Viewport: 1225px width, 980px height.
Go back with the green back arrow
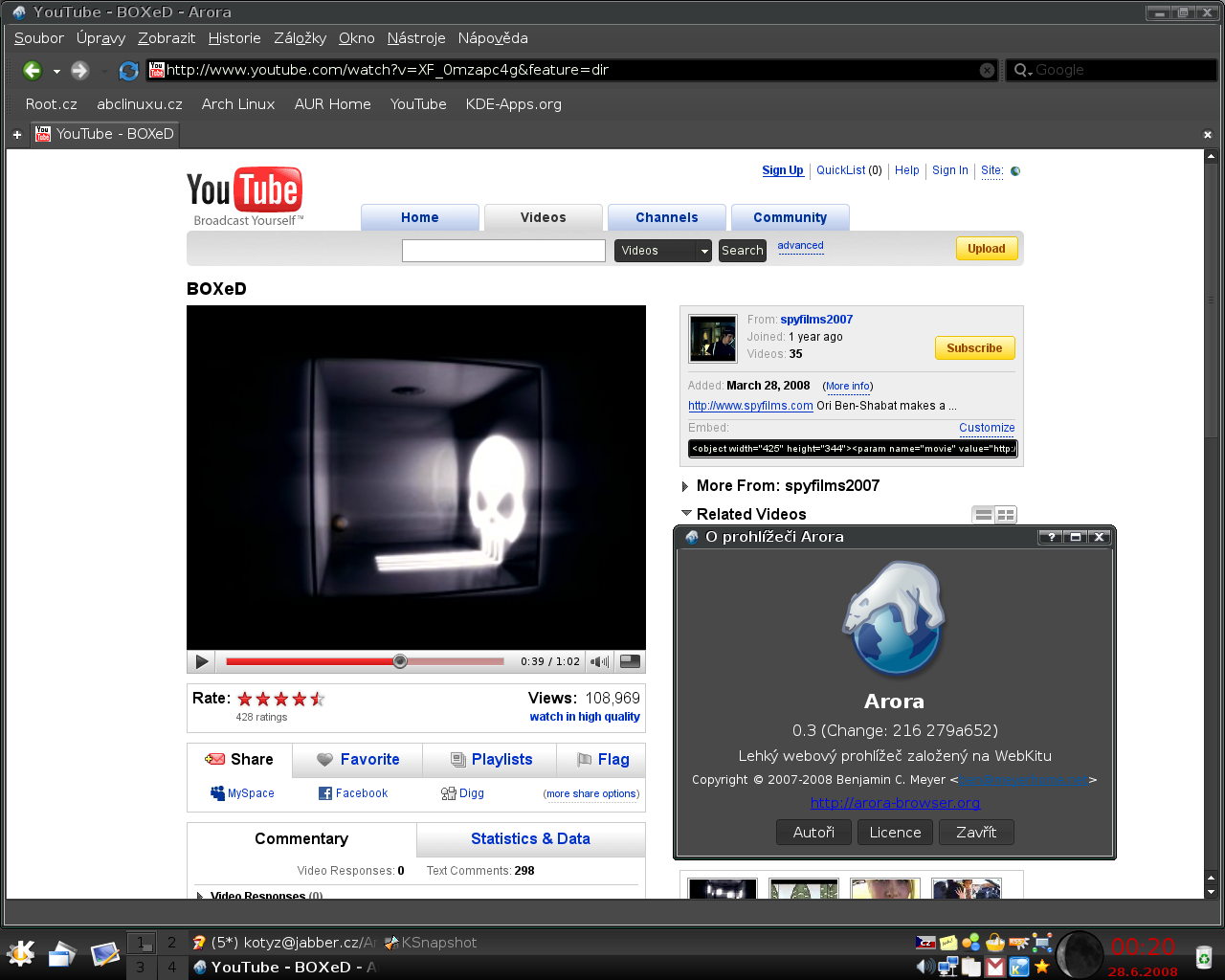click(33, 70)
